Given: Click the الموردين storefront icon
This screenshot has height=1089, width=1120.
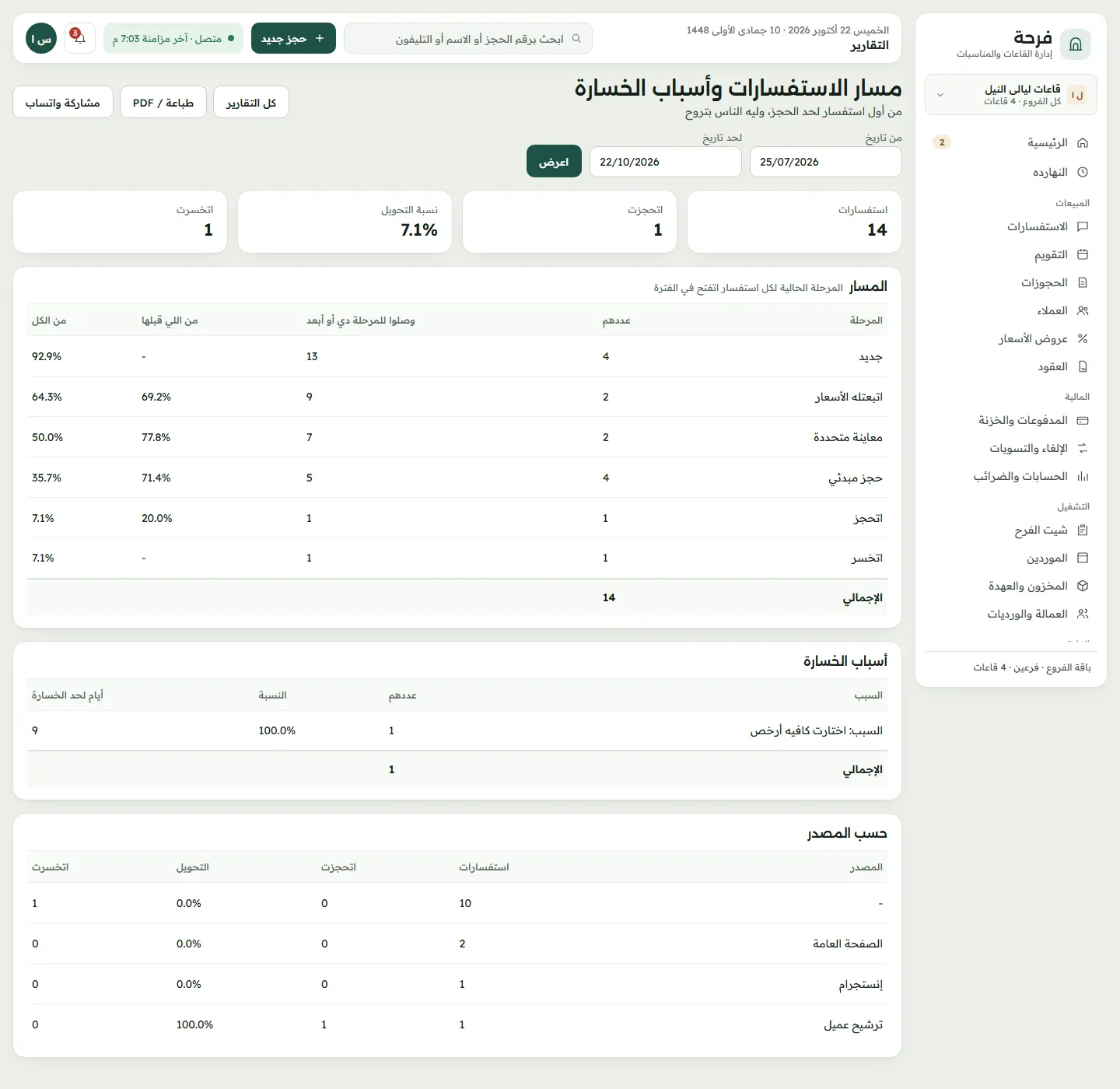Looking at the screenshot, I should (x=1083, y=558).
